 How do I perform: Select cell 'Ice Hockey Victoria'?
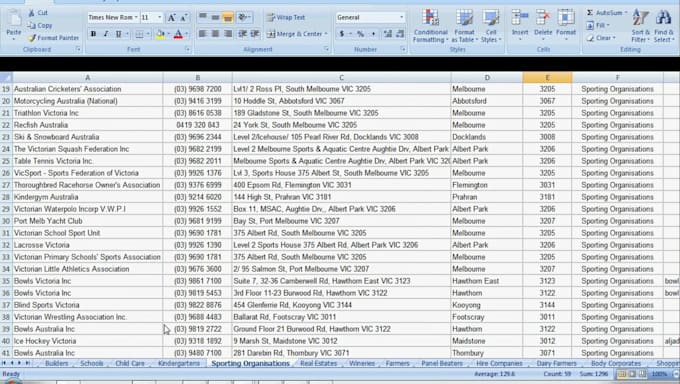pos(88,341)
